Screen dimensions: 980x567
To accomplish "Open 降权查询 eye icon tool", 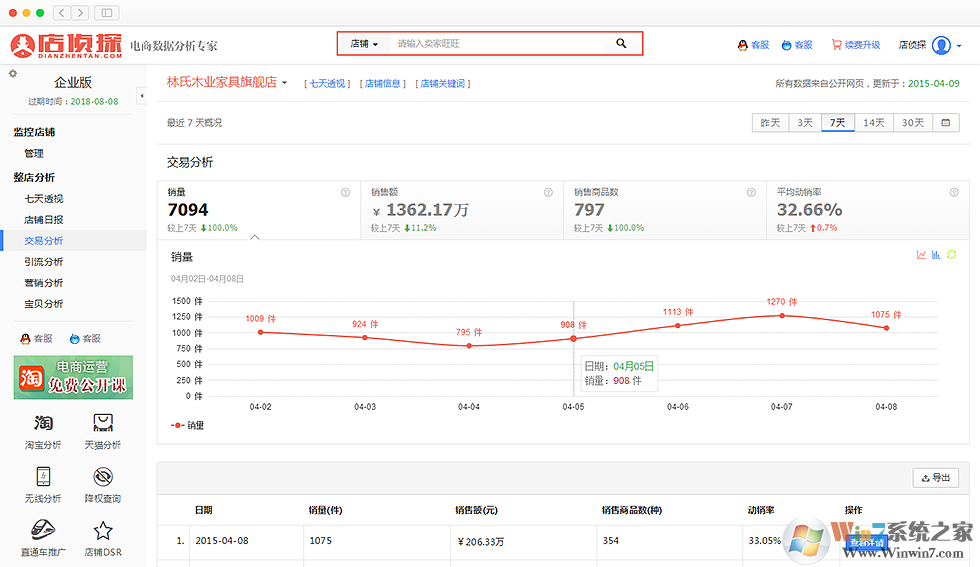I will point(102,483).
